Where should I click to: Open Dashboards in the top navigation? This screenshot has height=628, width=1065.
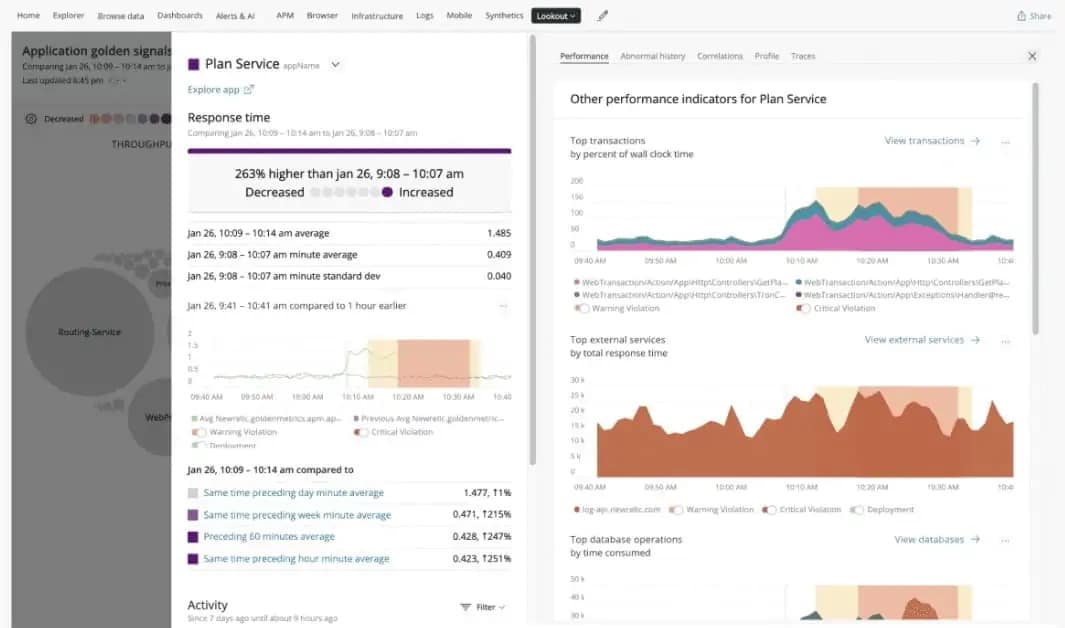point(179,15)
